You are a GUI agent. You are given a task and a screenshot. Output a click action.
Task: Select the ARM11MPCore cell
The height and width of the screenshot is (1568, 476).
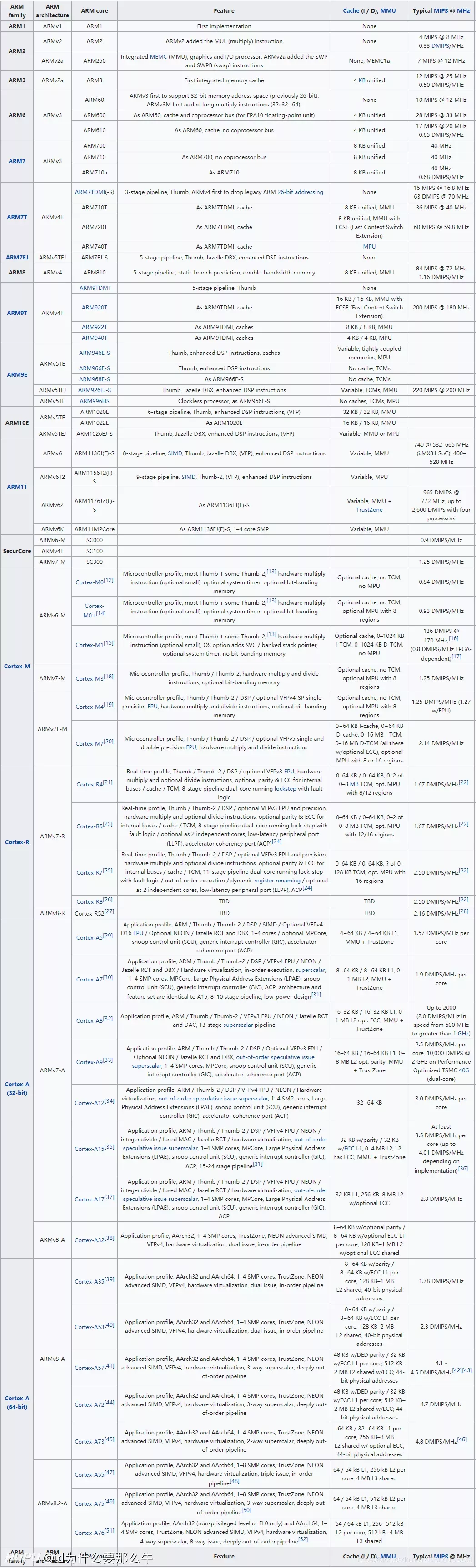[95, 530]
